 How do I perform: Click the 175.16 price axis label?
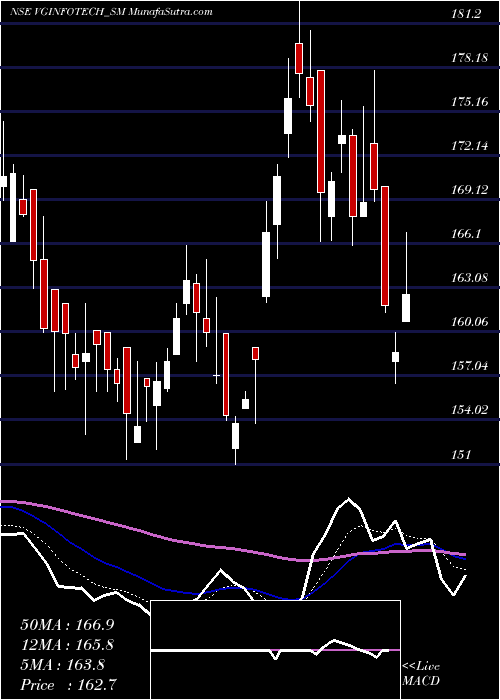coord(469,102)
